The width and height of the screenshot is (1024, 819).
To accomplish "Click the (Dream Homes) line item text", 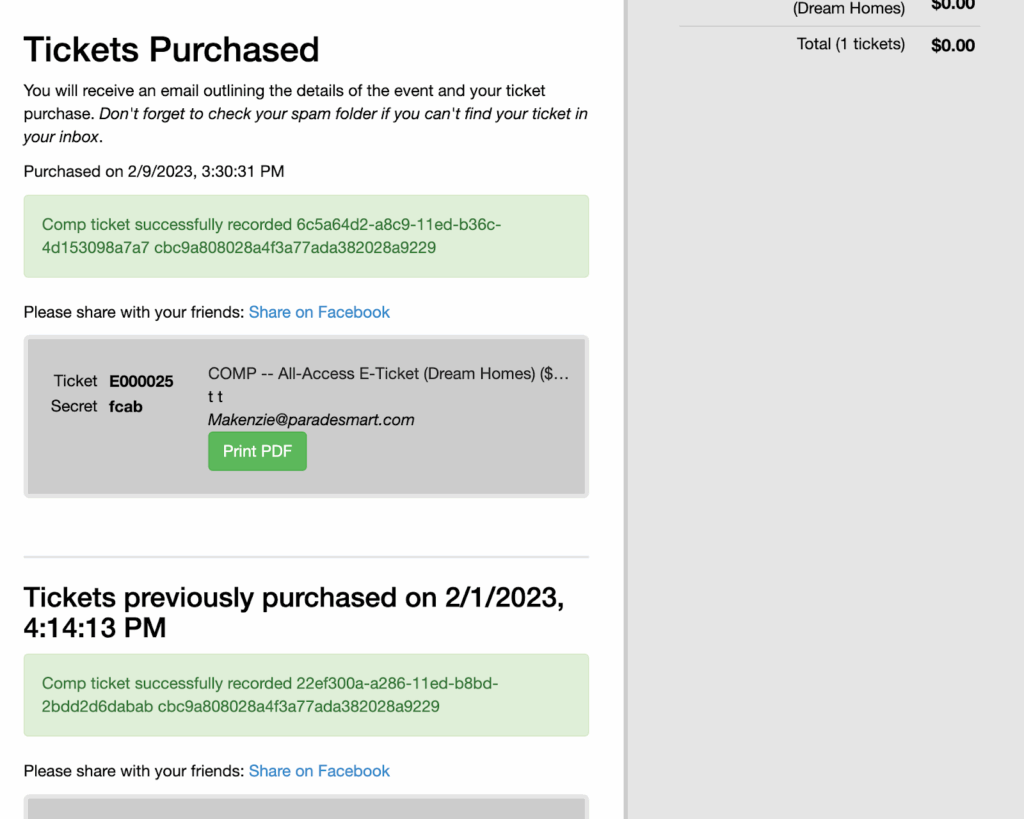I will click(x=848, y=9).
